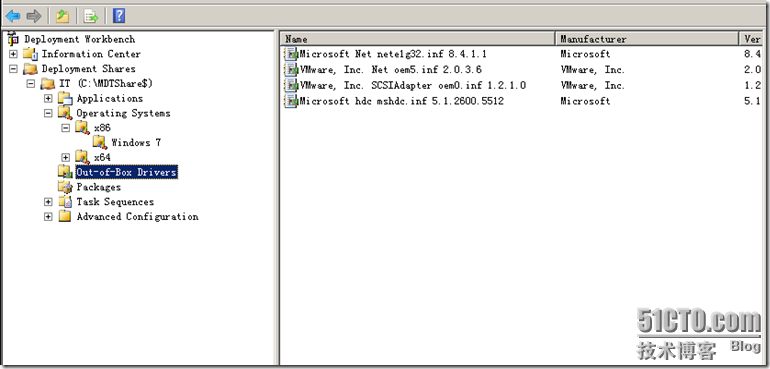Select the Advanced Configuration tree label
The height and width of the screenshot is (369, 770).
click(138, 216)
